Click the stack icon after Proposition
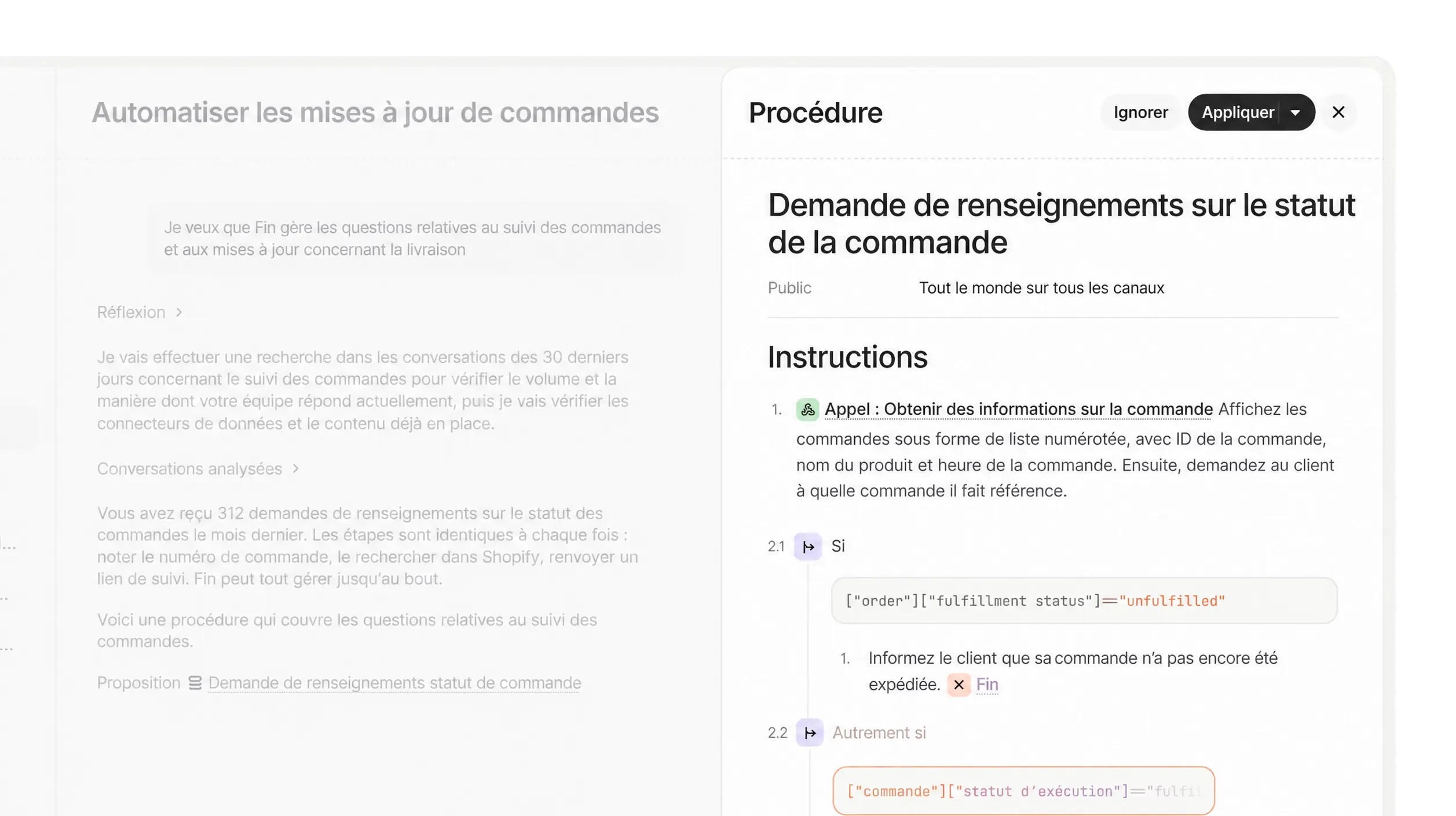The image size is (1456, 816). point(195,683)
